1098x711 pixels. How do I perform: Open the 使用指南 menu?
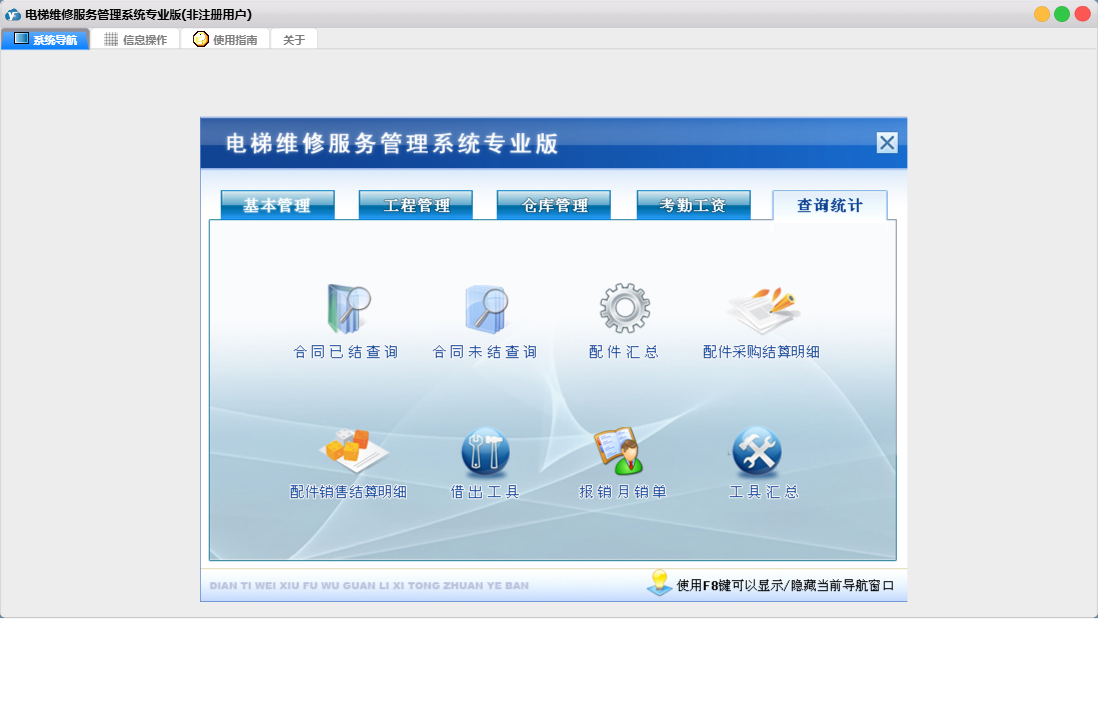(x=225, y=39)
